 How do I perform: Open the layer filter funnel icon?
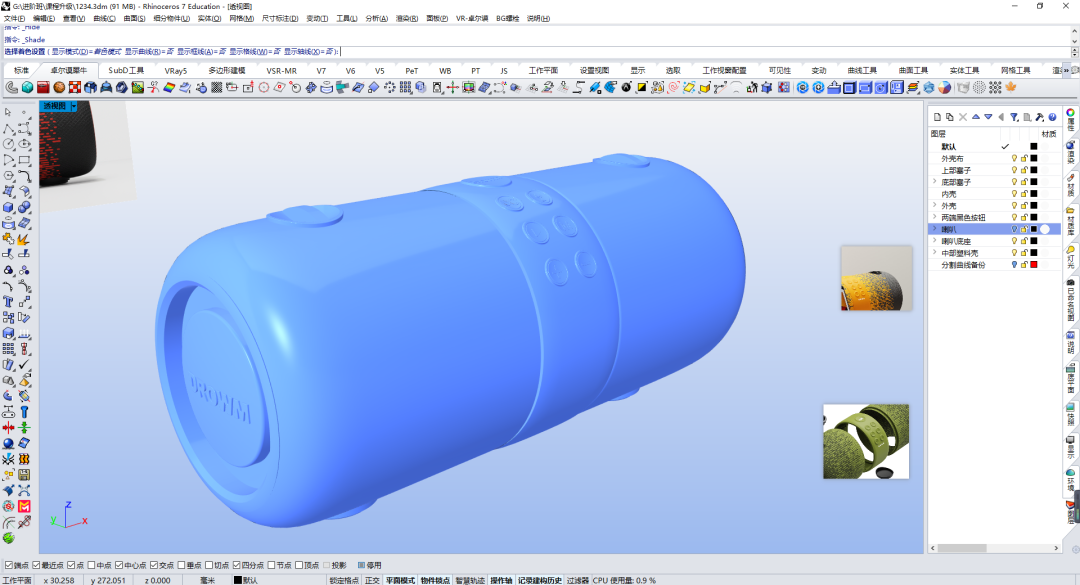[x=1014, y=117]
